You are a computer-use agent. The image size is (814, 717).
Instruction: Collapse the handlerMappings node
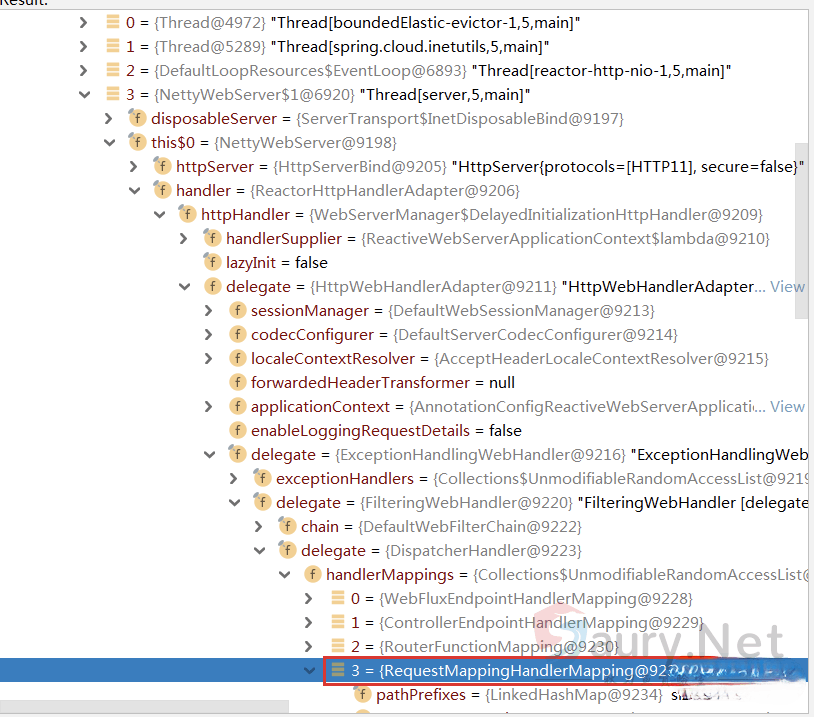(x=284, y=575)
